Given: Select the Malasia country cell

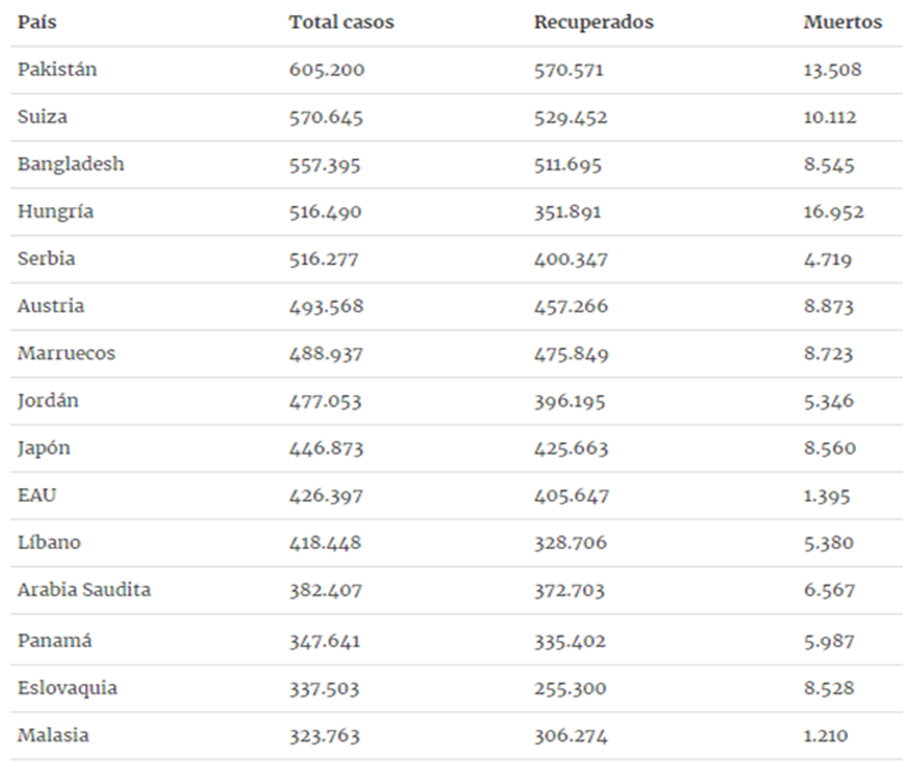Looking at the screenshot, I should 53,735.
